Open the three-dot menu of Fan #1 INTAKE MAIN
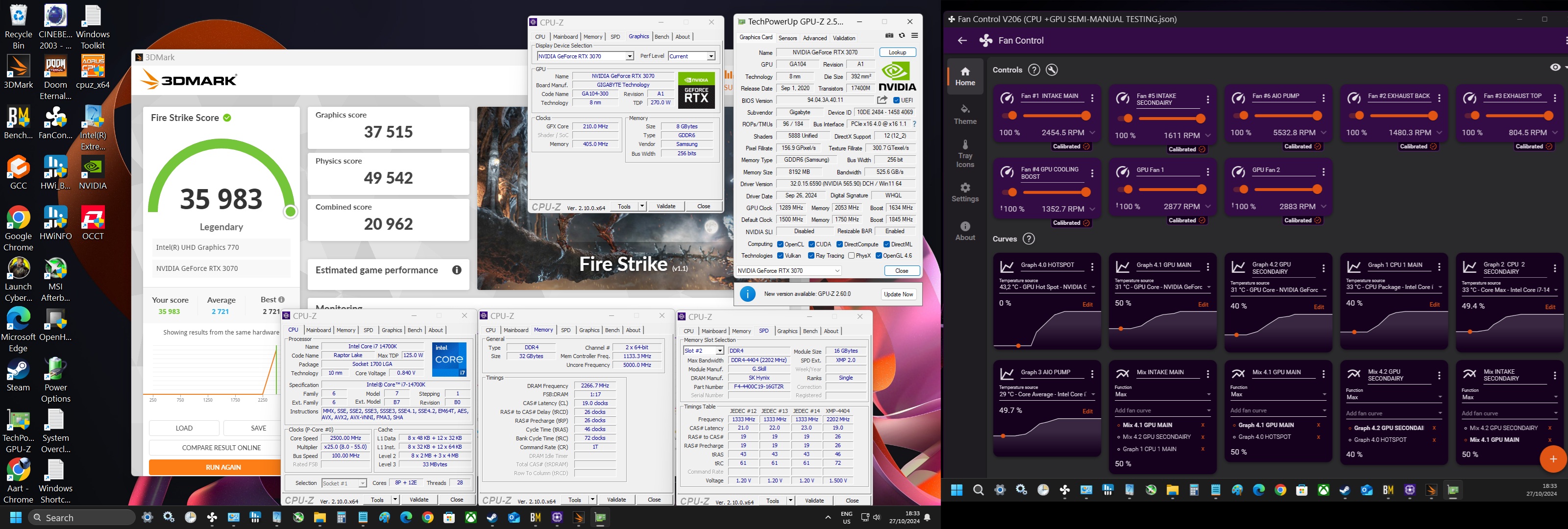Image resolution: width=1568 pixels, height=529 pixels. pyautogui.click(x=1092, y=98)
